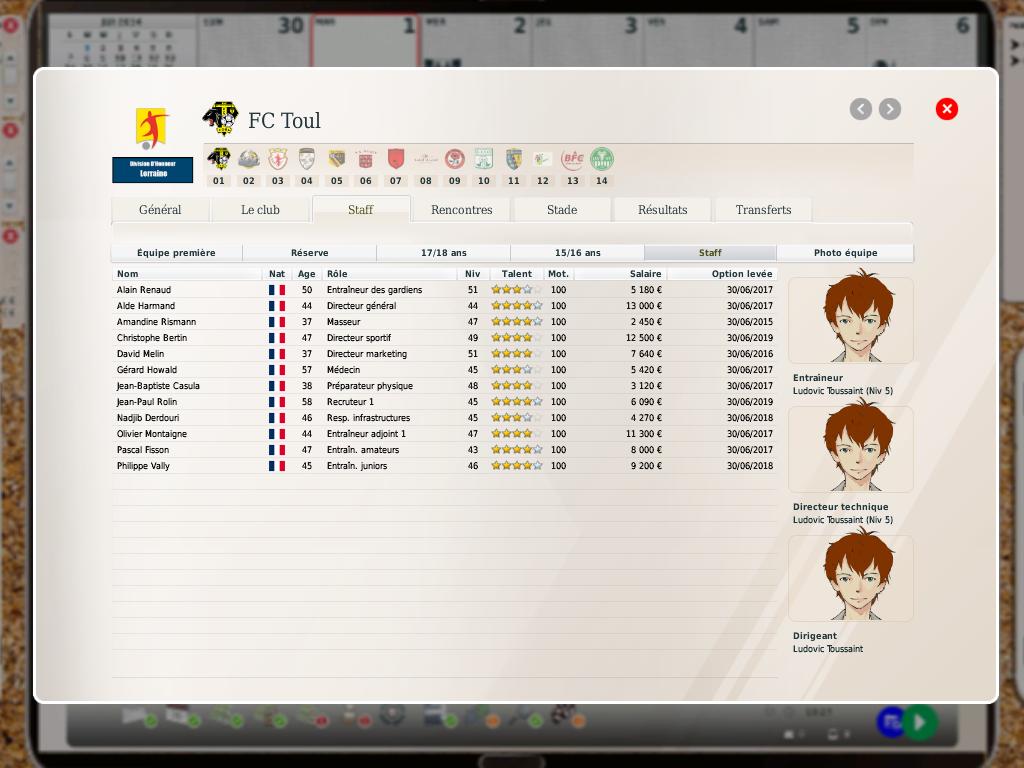Switch to the Général tab

point(160,210)
